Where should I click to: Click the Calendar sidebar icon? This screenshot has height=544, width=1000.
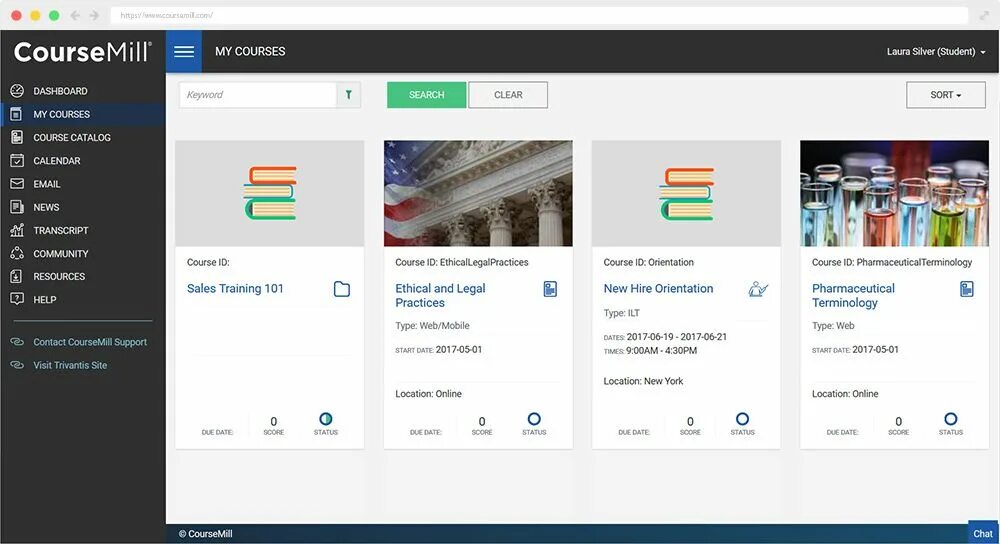pos(17,161)
